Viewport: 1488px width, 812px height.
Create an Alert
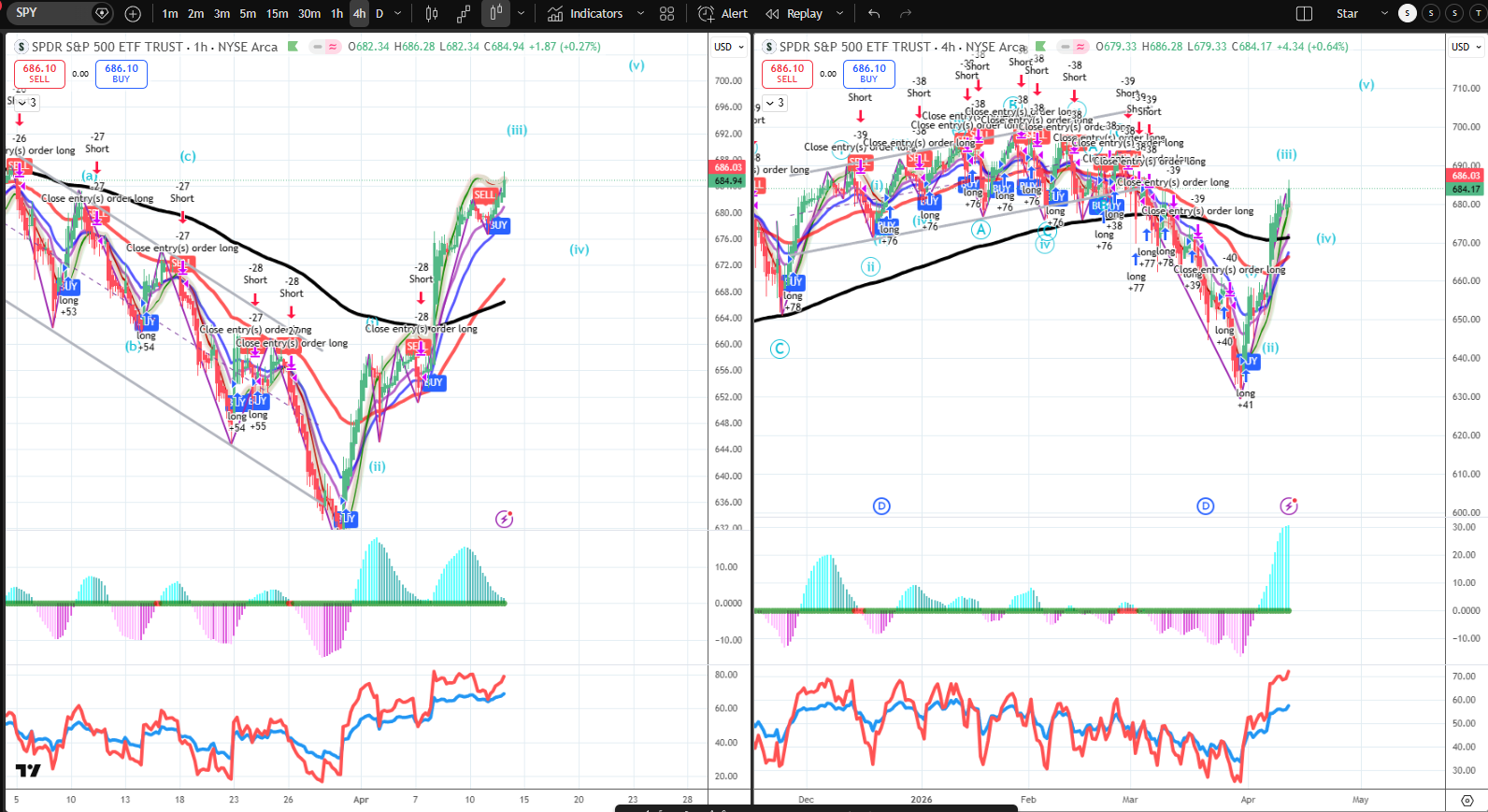point(723,14)
